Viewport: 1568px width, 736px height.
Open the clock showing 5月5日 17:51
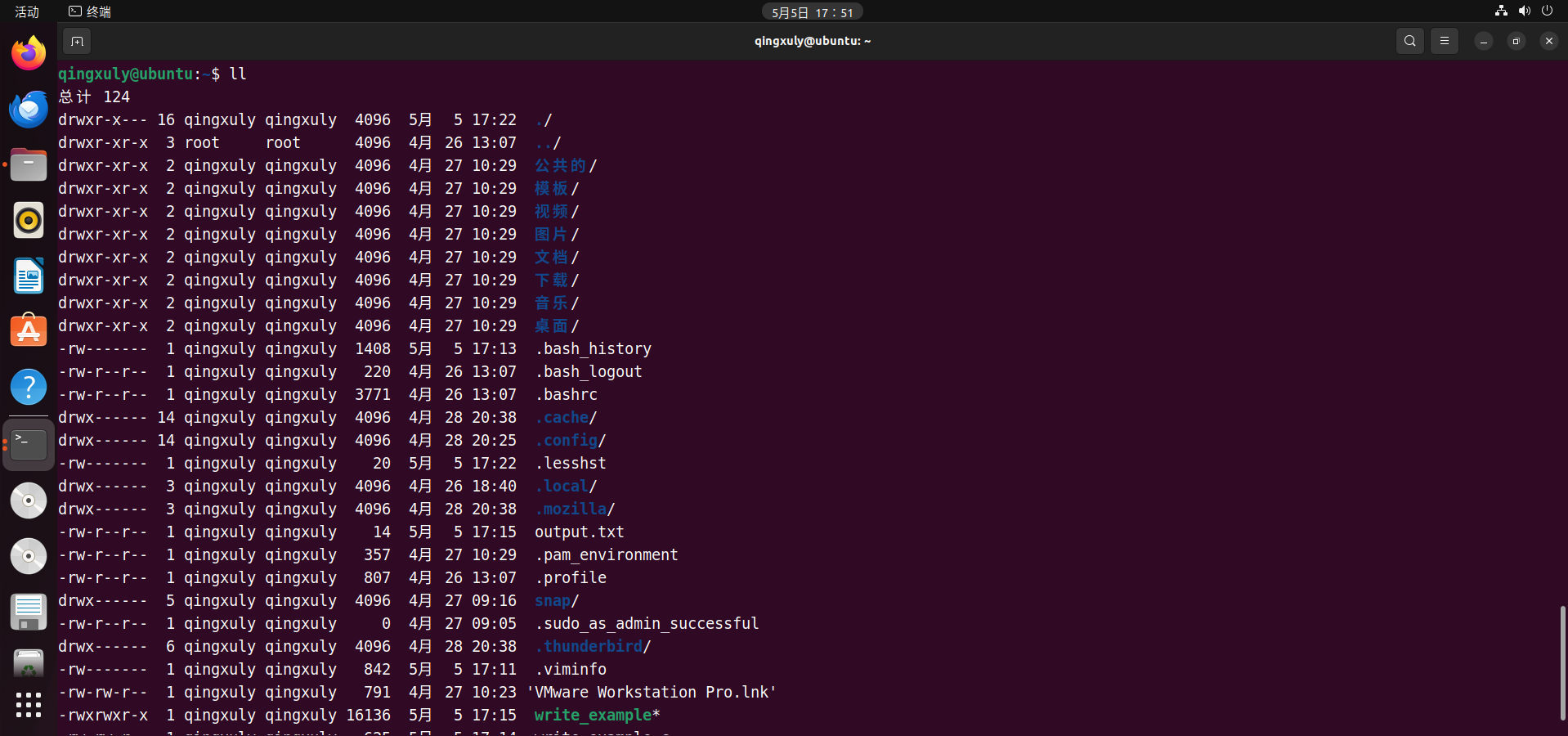coord(813,12)
